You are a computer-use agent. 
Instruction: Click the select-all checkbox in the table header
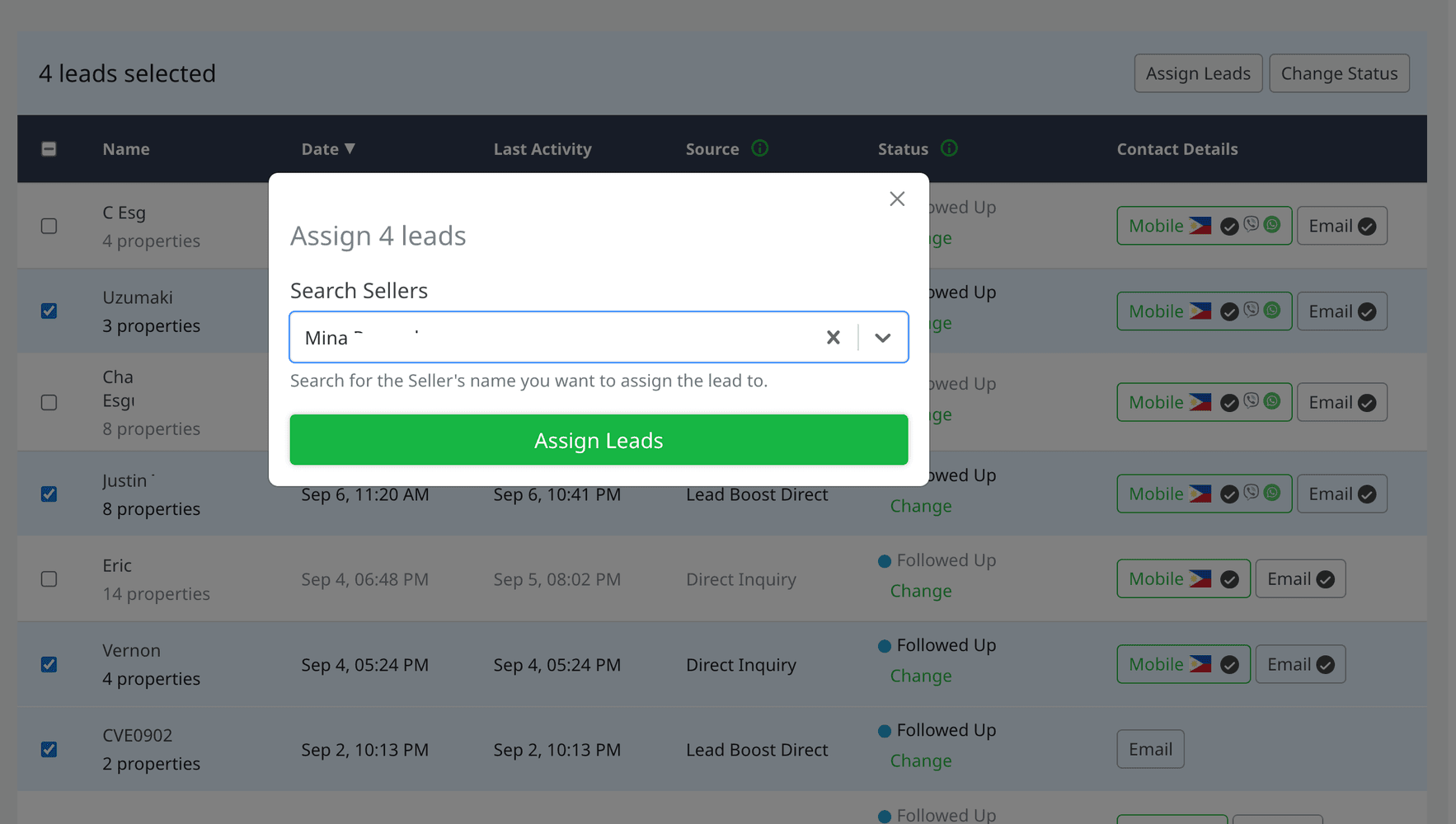pyautogui.click(x=49, y=149)
